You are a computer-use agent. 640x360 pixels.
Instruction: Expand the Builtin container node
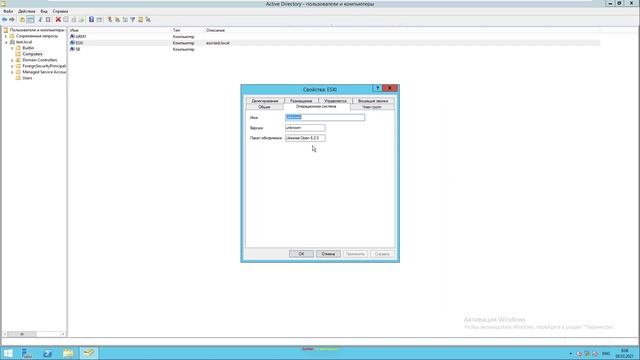(12, 48)
